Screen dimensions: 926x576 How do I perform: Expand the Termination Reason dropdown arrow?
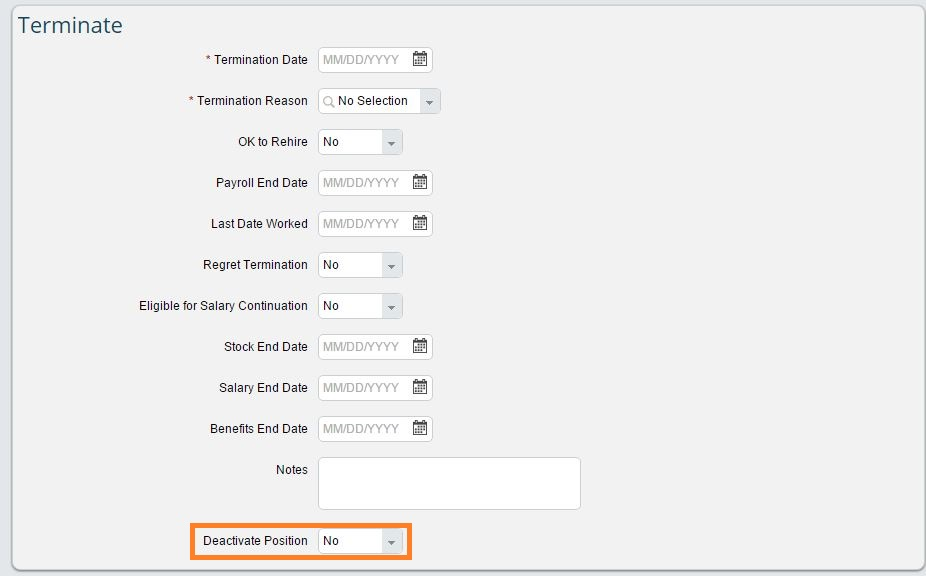pyautogui.click(x=429, y=102)
